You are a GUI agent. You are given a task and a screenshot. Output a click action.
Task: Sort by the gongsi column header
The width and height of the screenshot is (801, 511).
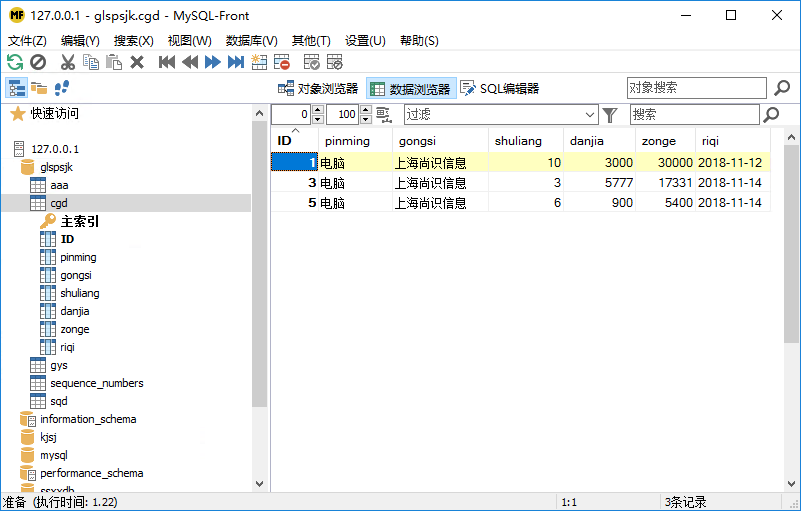pos(440,141)
